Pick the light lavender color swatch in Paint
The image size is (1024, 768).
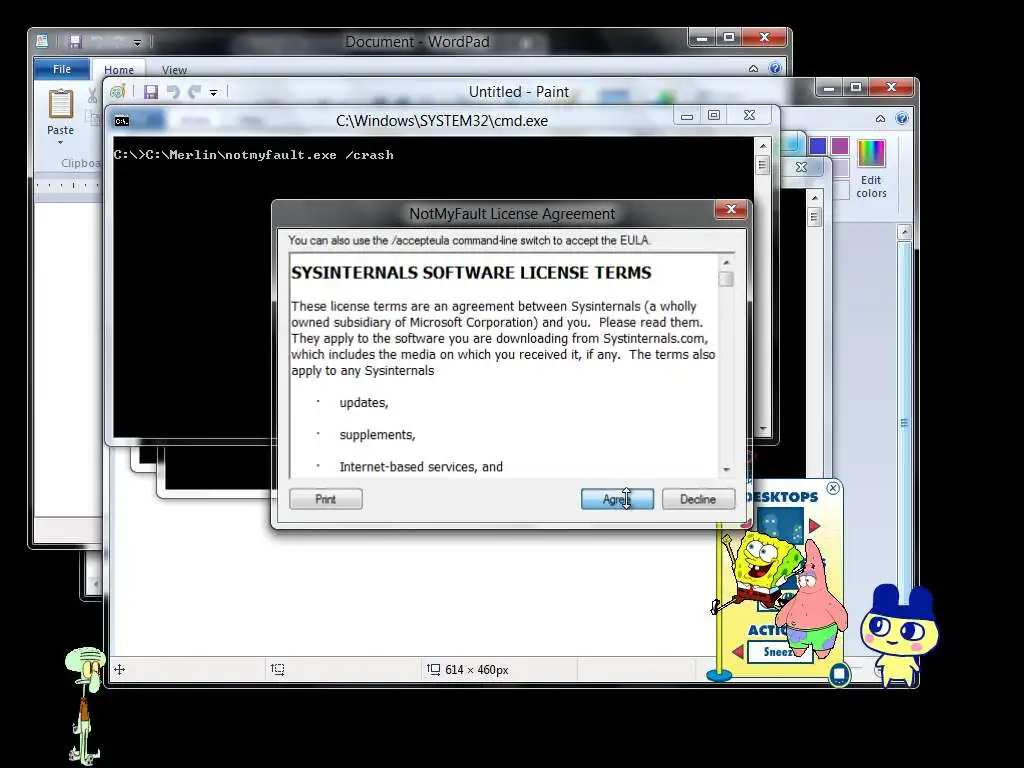[840, 168]
